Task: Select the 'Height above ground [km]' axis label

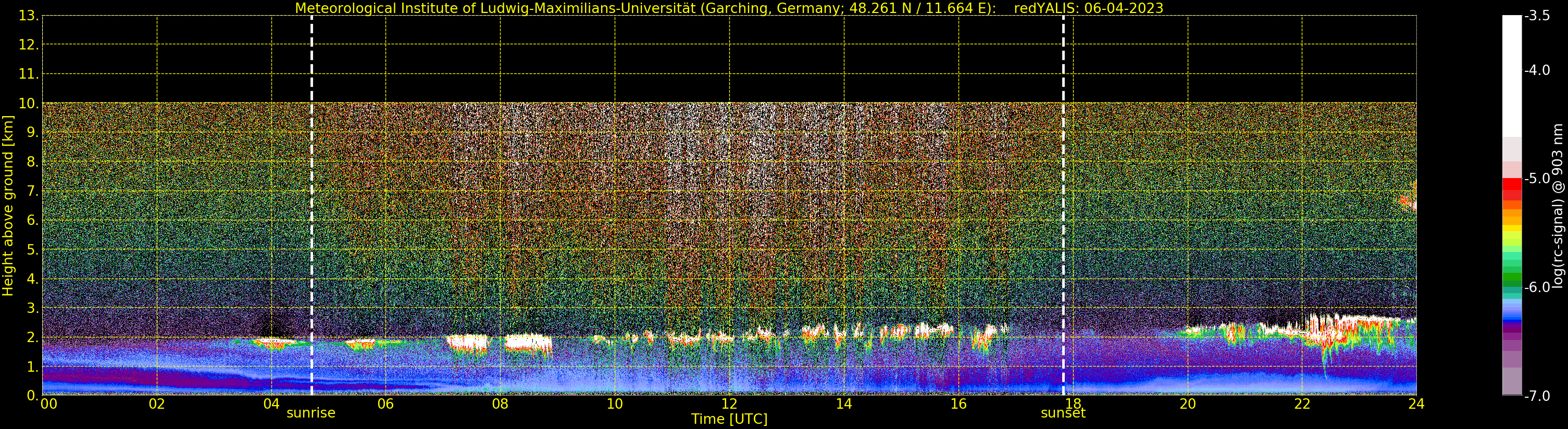Action: [7, 206]
